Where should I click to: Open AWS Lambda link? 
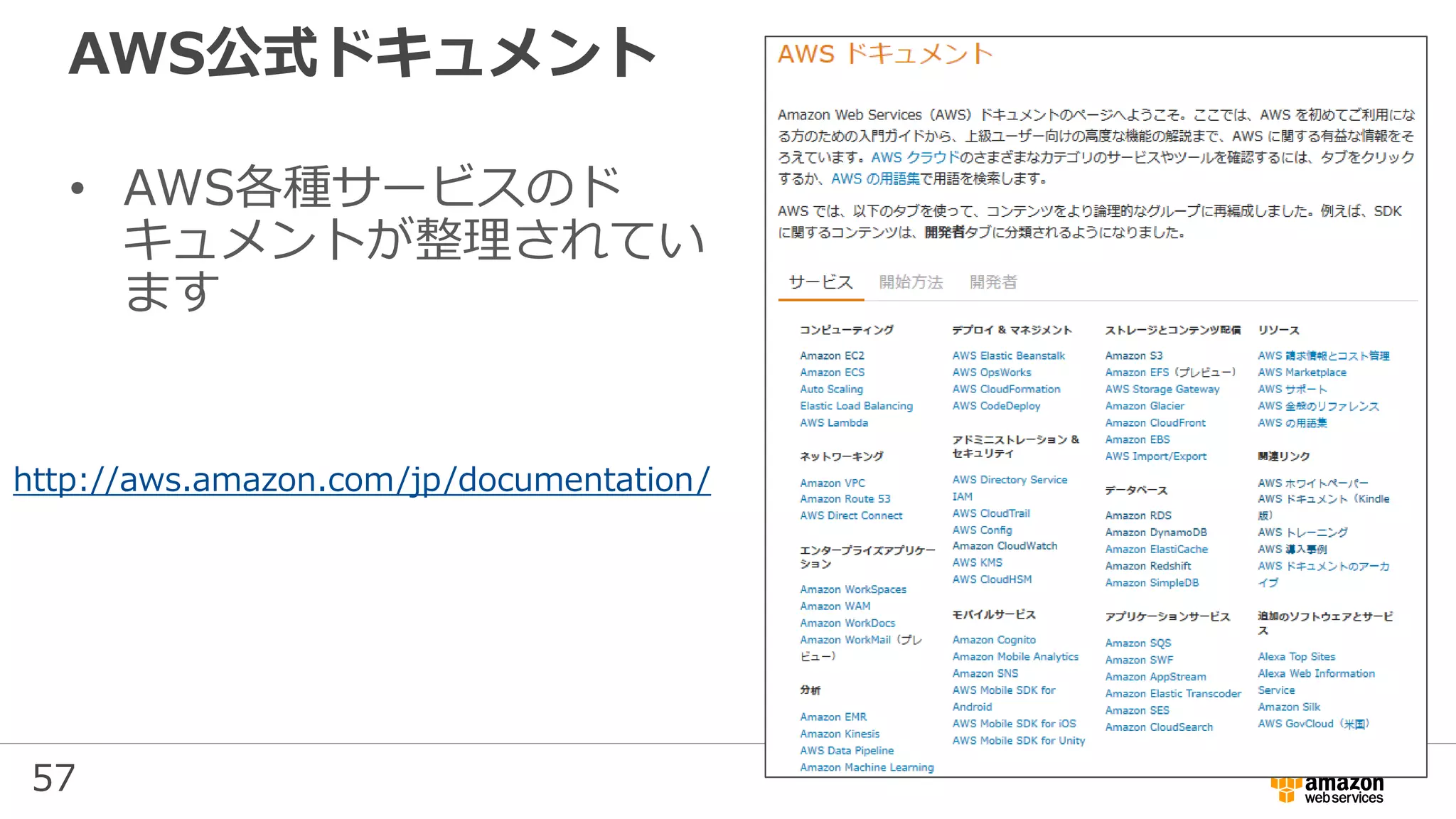pyautogui.click(x=834, y=423)
